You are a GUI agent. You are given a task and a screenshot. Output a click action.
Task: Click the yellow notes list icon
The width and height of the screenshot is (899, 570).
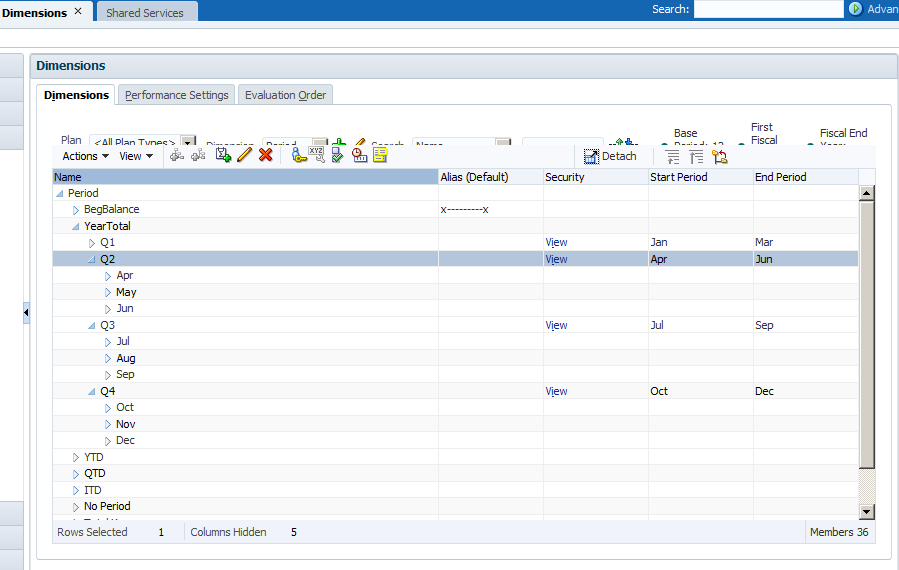[380, 155]
